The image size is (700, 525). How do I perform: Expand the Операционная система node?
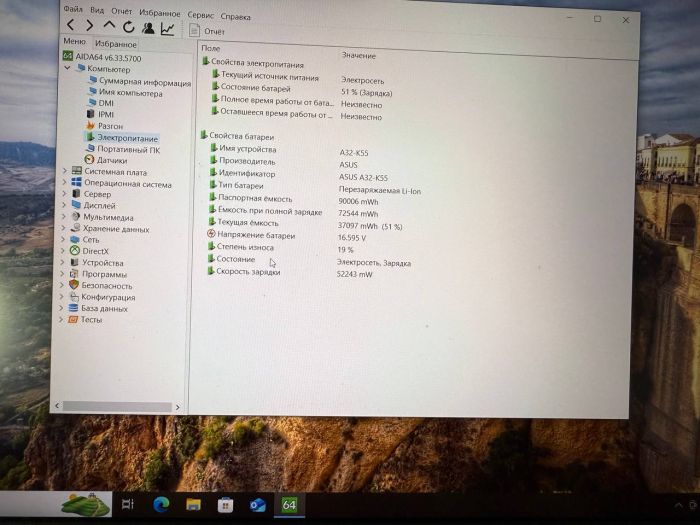click(64, 182)
